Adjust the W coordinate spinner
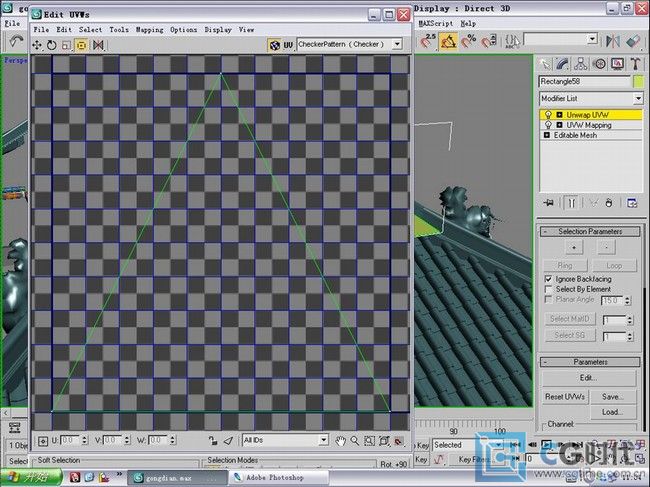Viewport: 650px width, 487px height. pyautogui.click(x=172, y=440)
